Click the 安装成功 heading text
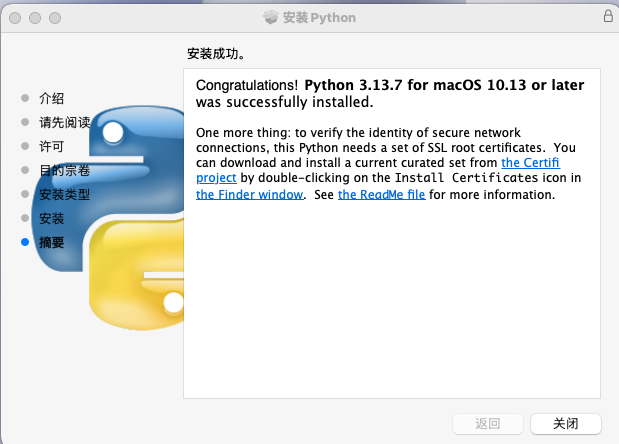619x444 pixels. [216, 53]
